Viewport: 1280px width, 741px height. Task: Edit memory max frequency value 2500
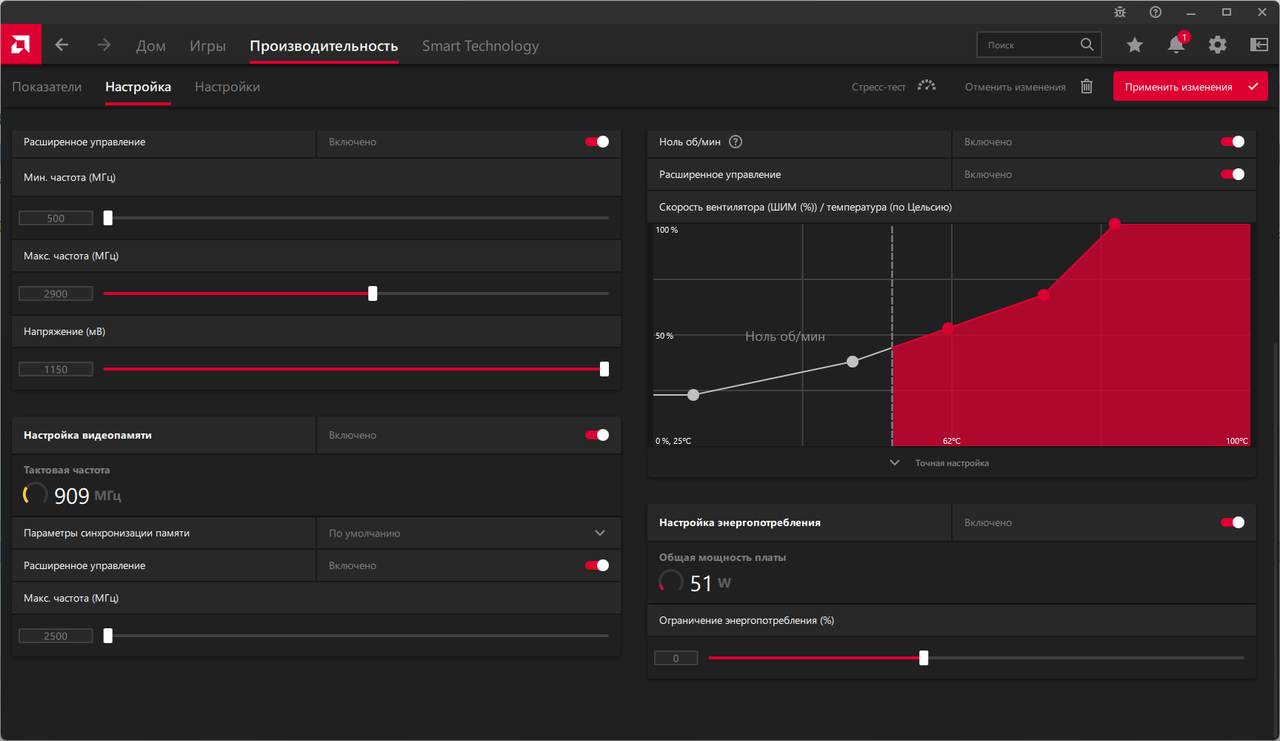click(56, 636)
